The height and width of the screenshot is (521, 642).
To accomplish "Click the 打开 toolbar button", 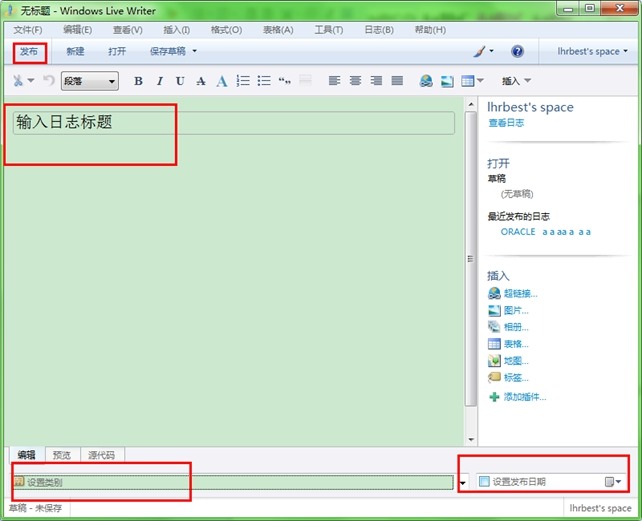I will pos(117,51).
